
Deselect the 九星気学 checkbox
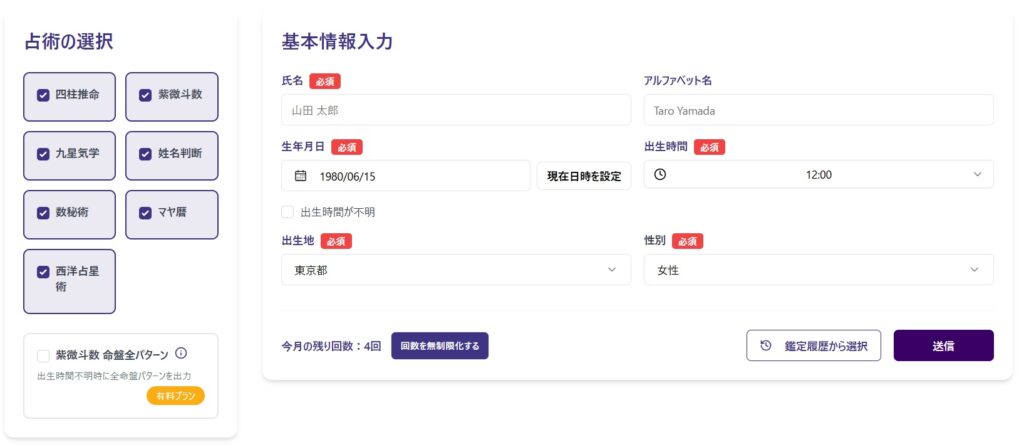point(43,154)
